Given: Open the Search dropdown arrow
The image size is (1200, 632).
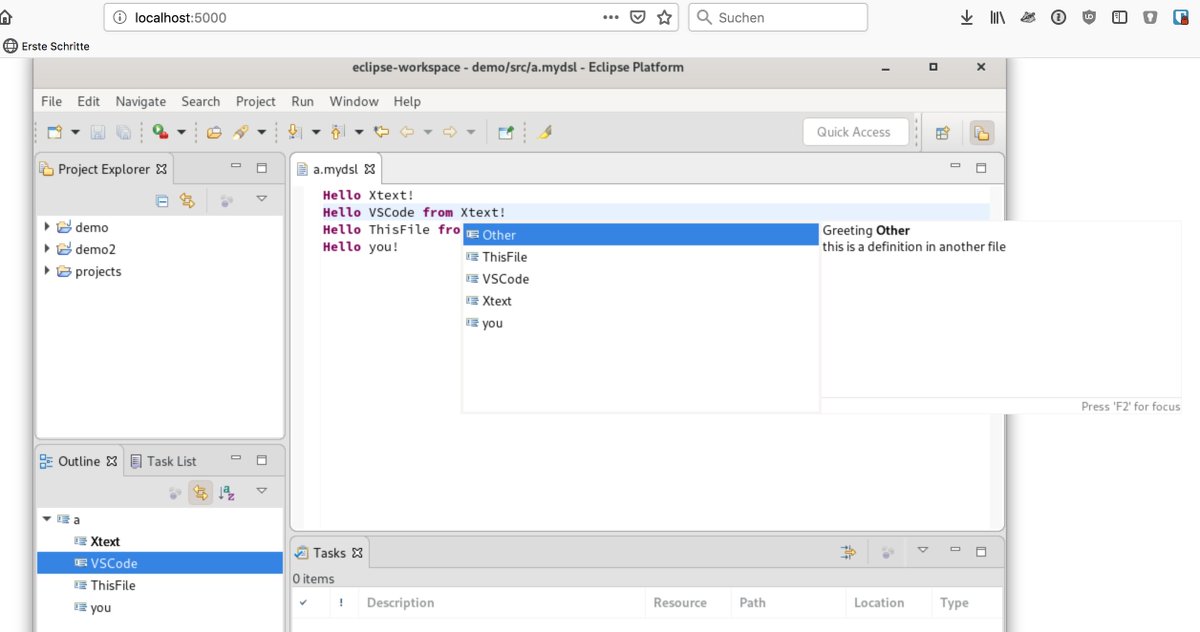Looking at the screenshot, I should coord(262,132).
